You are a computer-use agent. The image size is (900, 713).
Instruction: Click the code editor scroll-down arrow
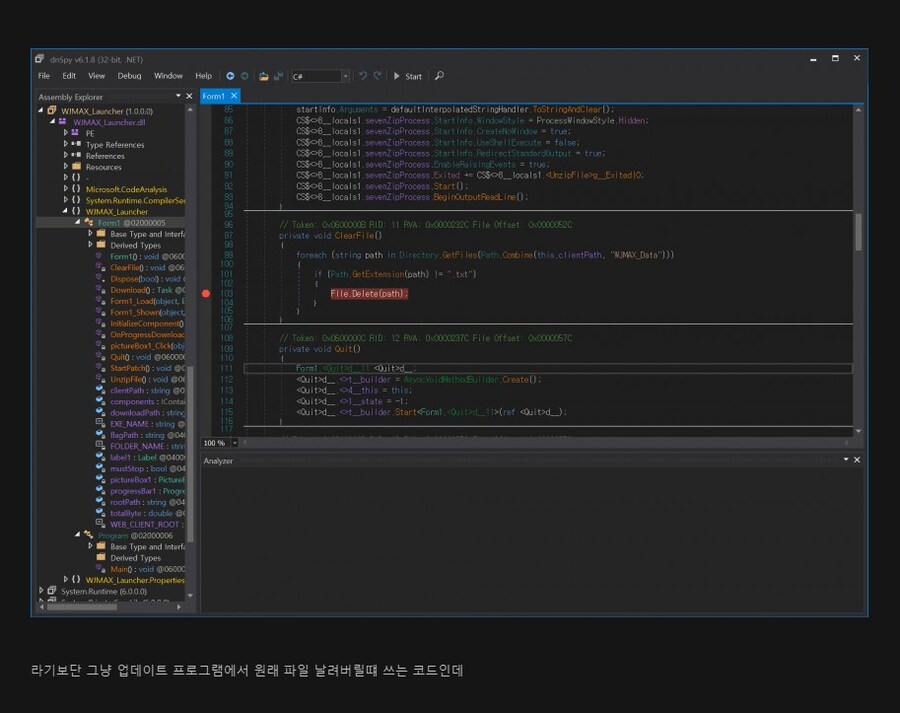click(x=858, y=431)
